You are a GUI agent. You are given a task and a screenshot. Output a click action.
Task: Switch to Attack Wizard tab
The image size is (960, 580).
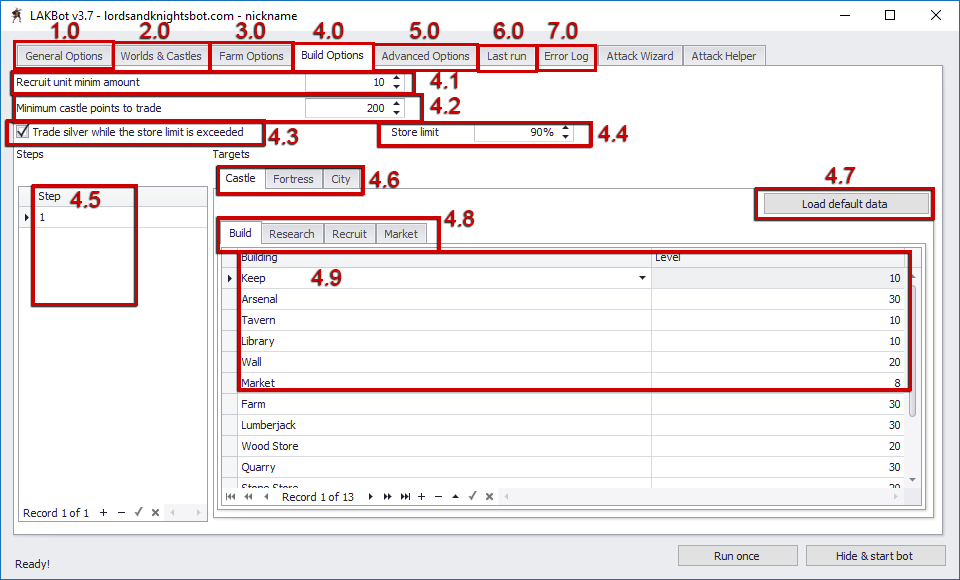[x=640, y=56]
